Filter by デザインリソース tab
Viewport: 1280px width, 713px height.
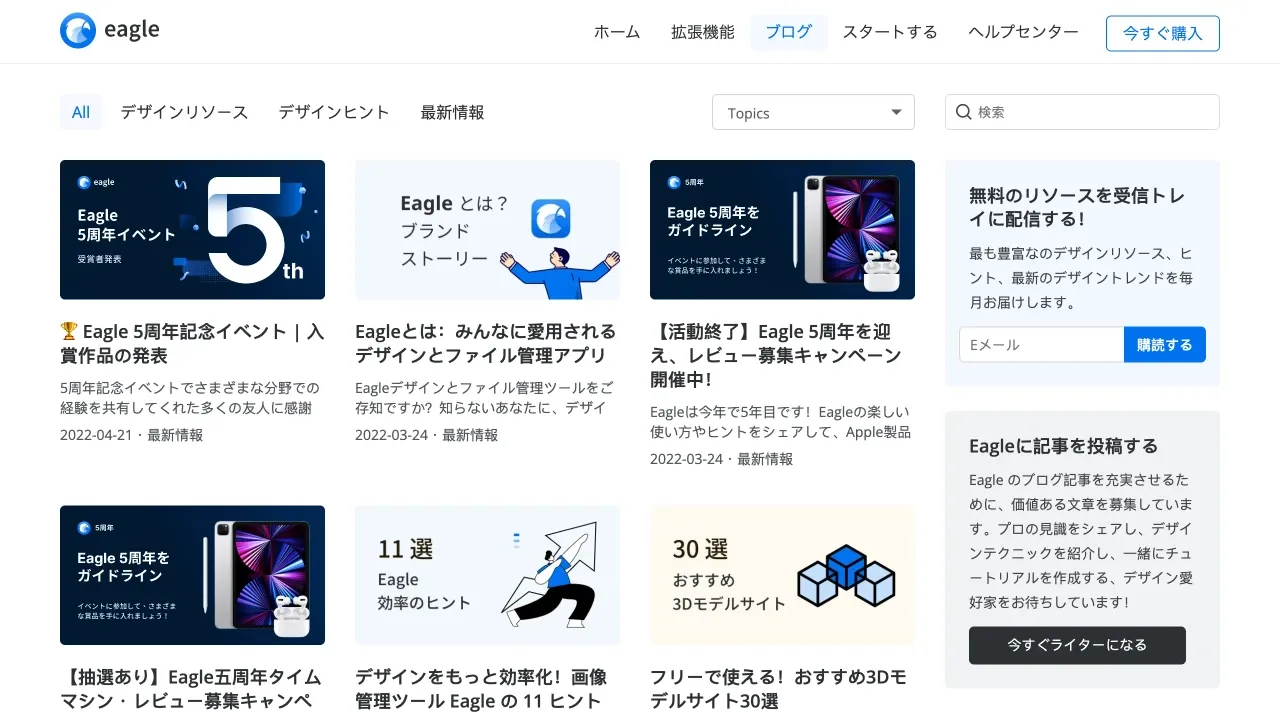(184, 112)
